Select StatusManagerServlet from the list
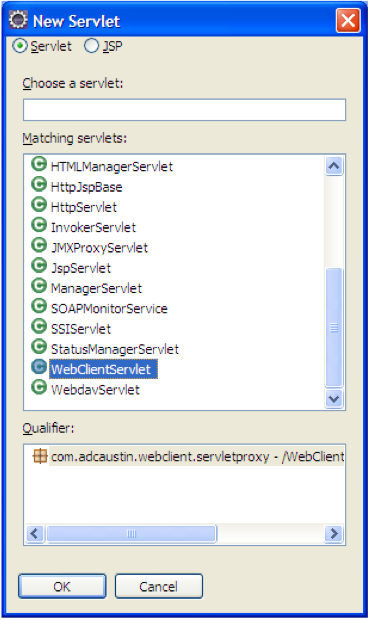The height and width of the screenshot is (620, 369). point(115,349)
